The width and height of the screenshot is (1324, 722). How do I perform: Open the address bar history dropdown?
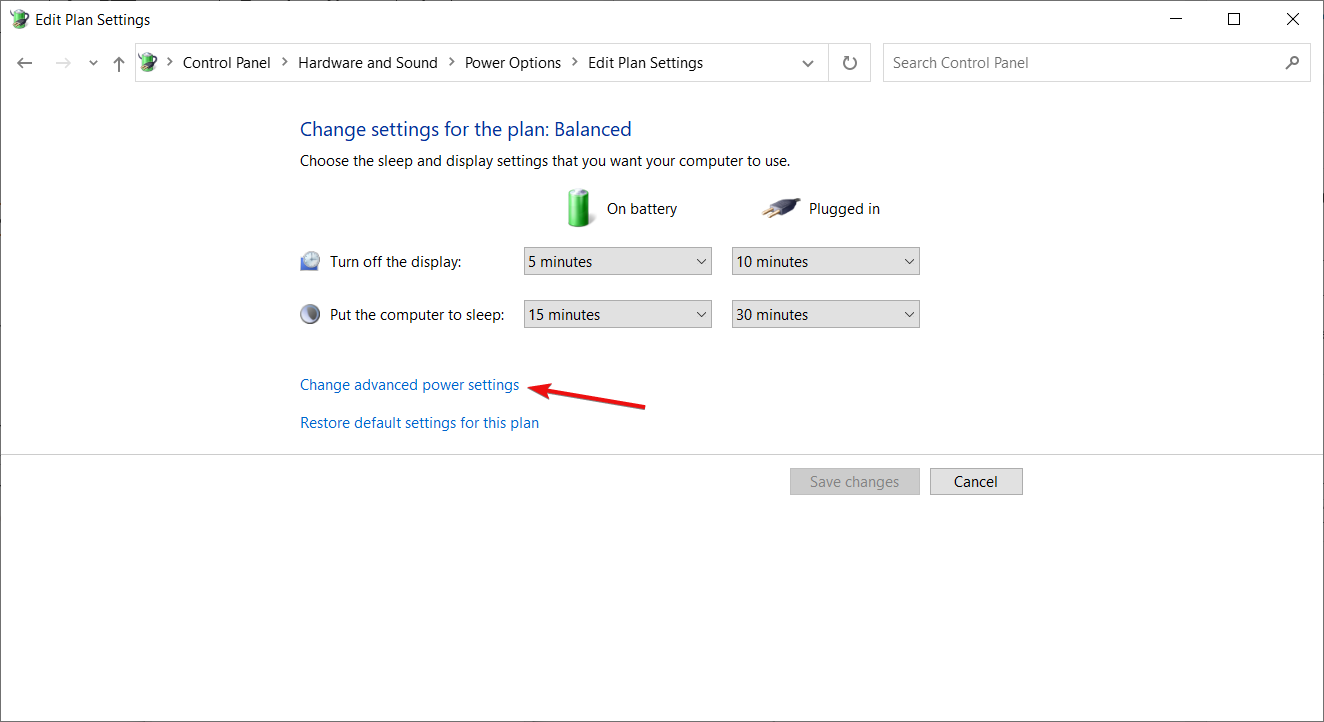coord(808,63)
